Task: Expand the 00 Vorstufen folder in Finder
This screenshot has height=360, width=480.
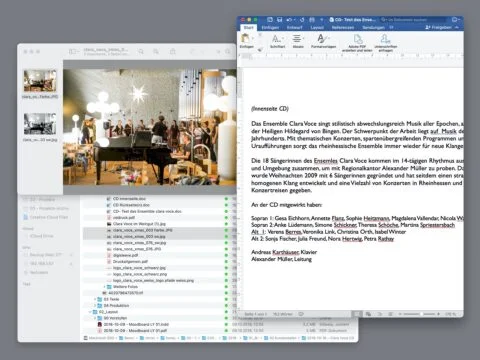Action: pyautogui.click(x=95, y=318)
